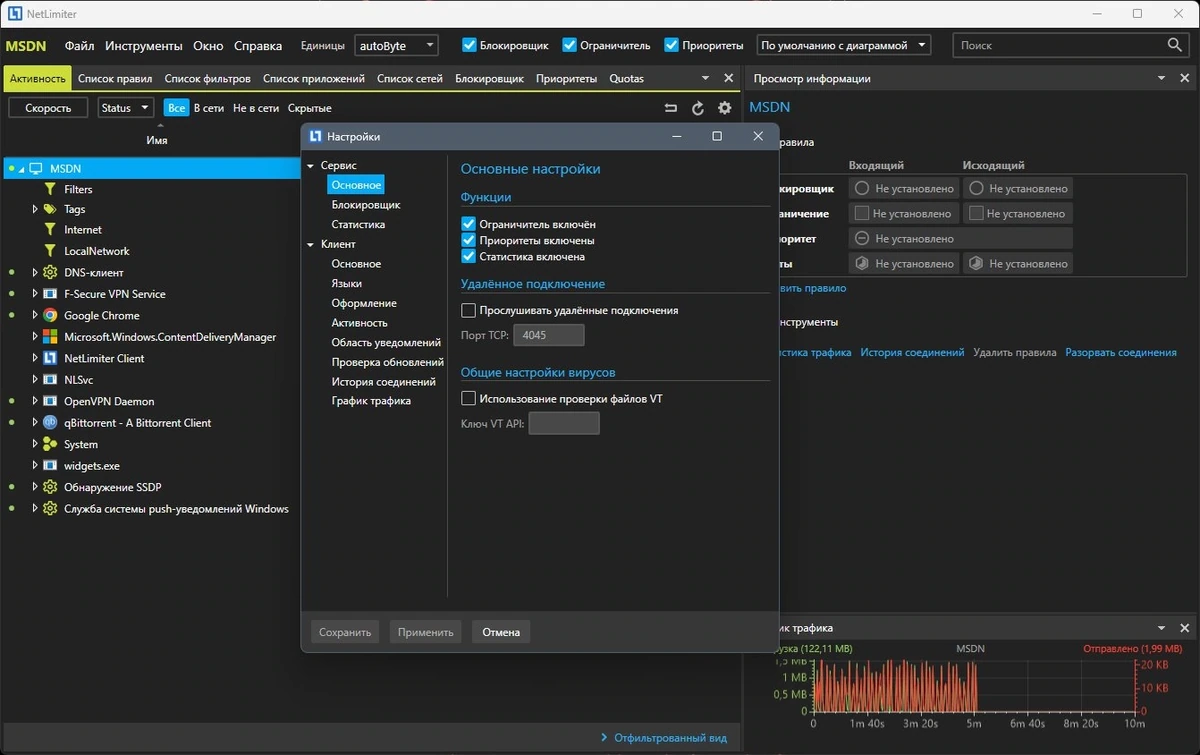The height and width of the screenshot is (755, 1200).
Task: Click the Filters funnel icon
Action: (x=50, y=189)
